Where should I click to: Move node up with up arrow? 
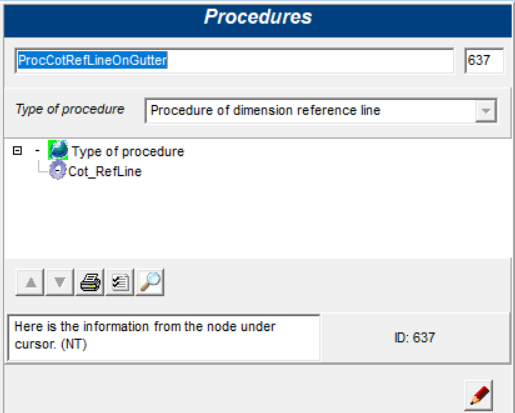point(30,282)
